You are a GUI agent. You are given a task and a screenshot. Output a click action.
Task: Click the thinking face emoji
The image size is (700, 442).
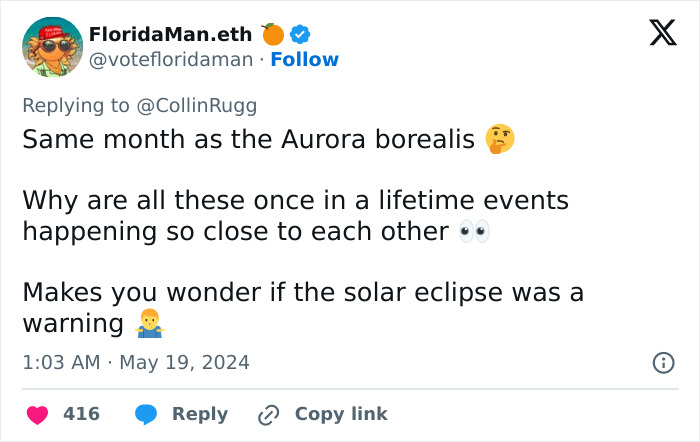tap(501, 139)
